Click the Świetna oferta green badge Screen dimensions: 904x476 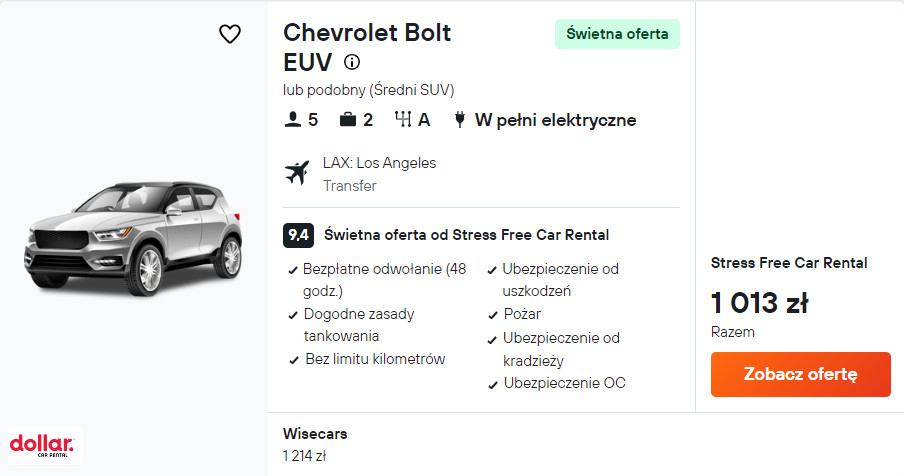pos(617,34)
